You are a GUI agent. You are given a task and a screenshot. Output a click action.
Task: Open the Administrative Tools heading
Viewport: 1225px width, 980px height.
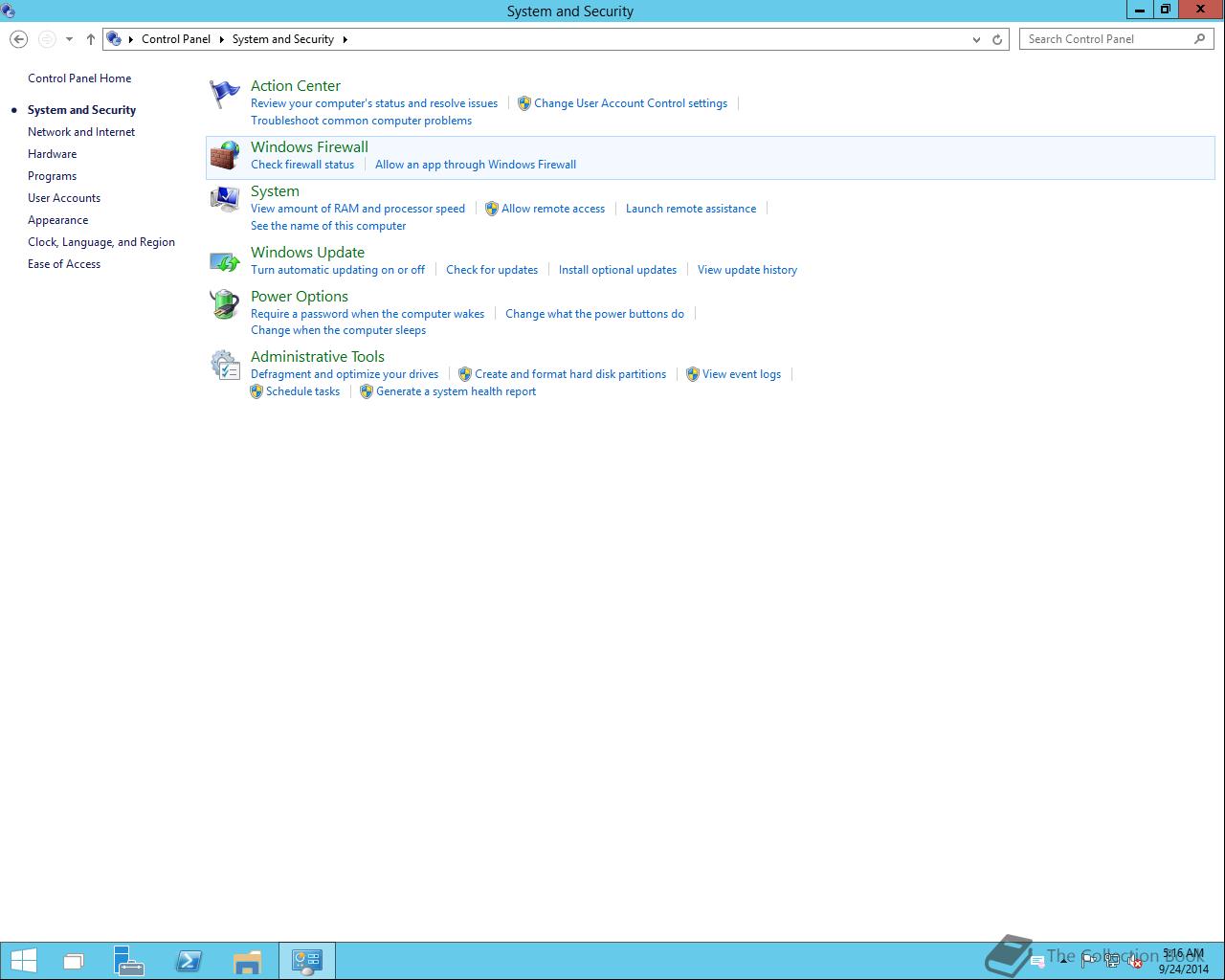(318, 357)
